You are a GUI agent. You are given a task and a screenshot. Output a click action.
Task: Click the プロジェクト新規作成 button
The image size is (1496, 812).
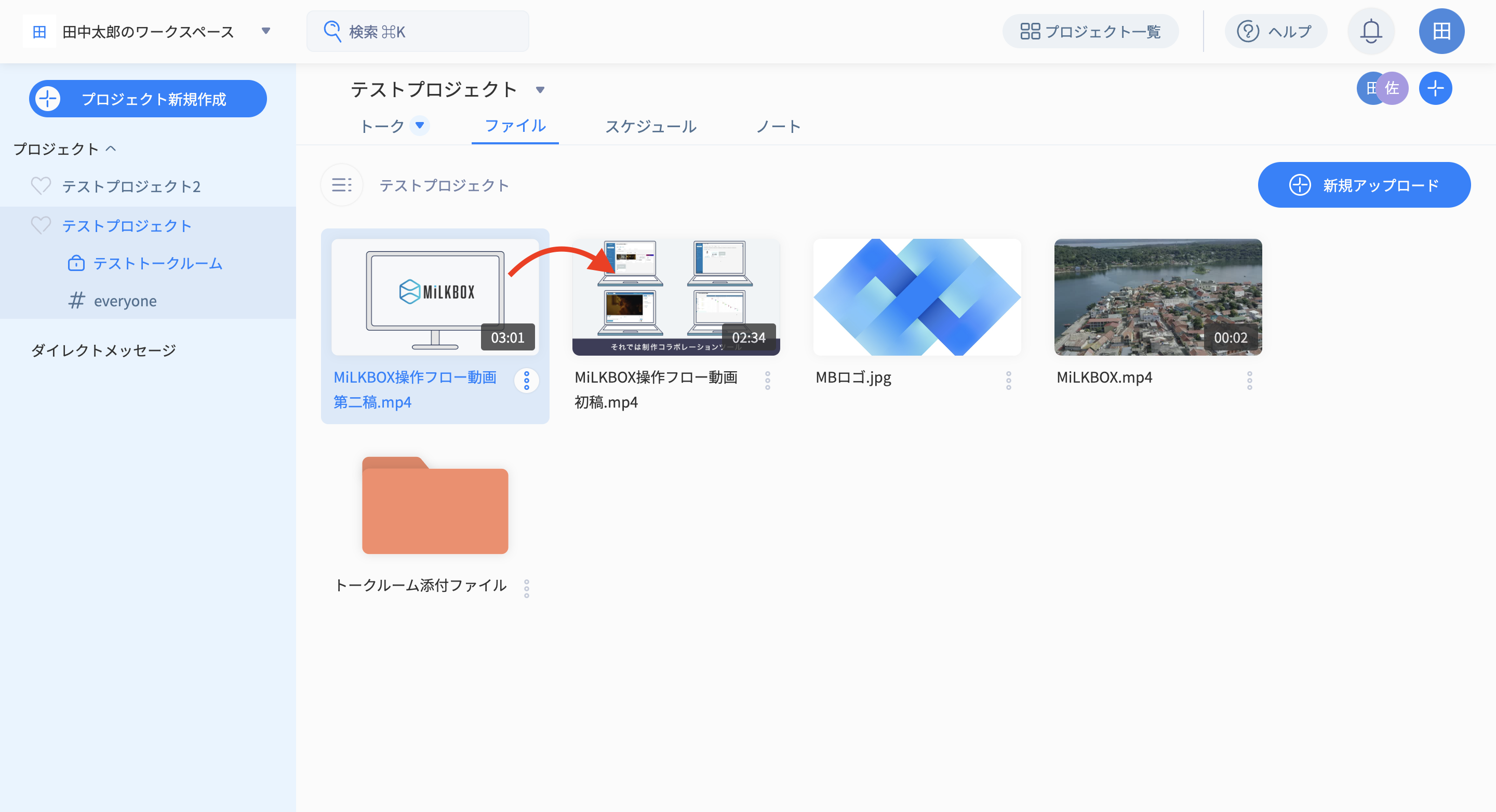[x=148, y=99]
